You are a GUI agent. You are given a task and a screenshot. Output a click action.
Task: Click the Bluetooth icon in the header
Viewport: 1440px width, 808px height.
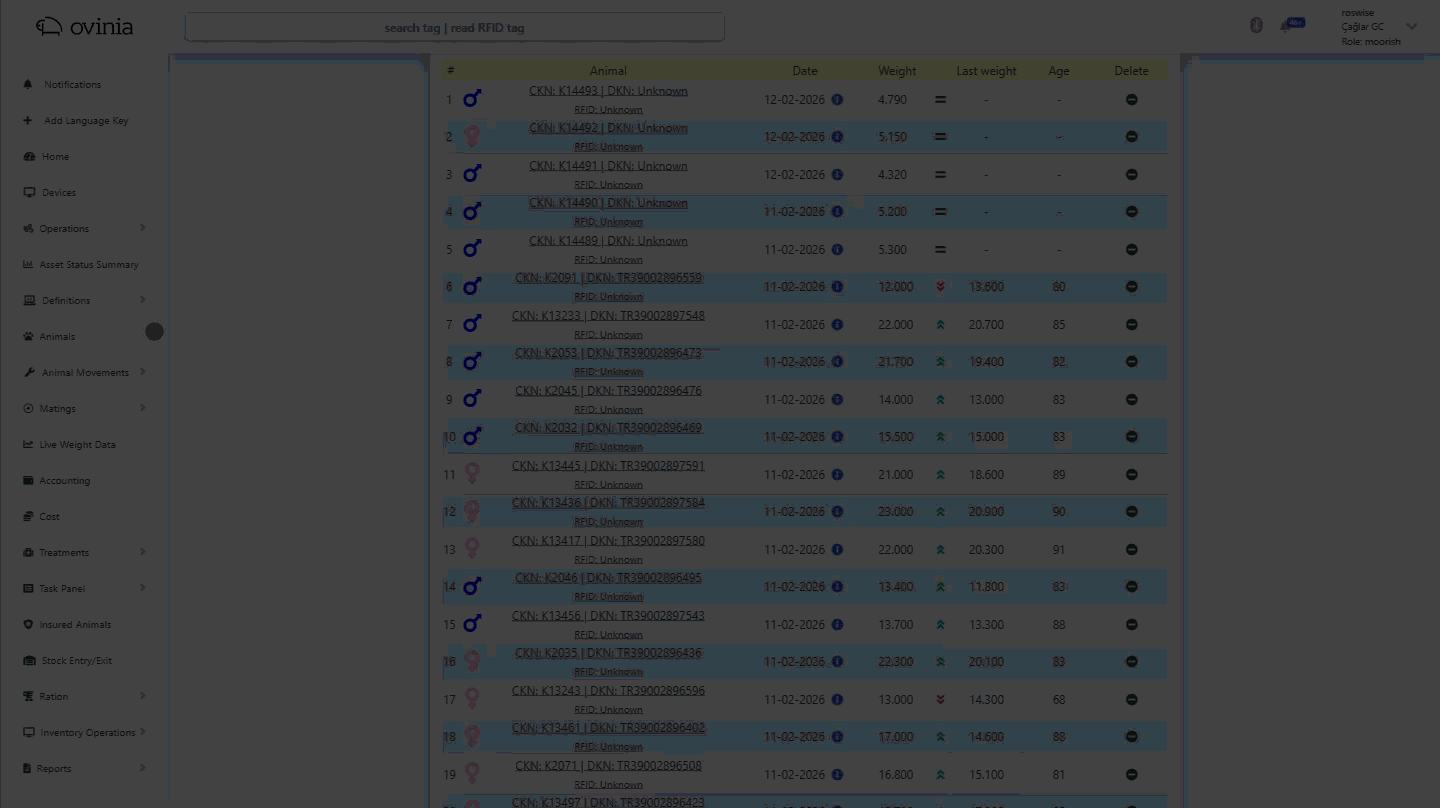click(1256, 26)
